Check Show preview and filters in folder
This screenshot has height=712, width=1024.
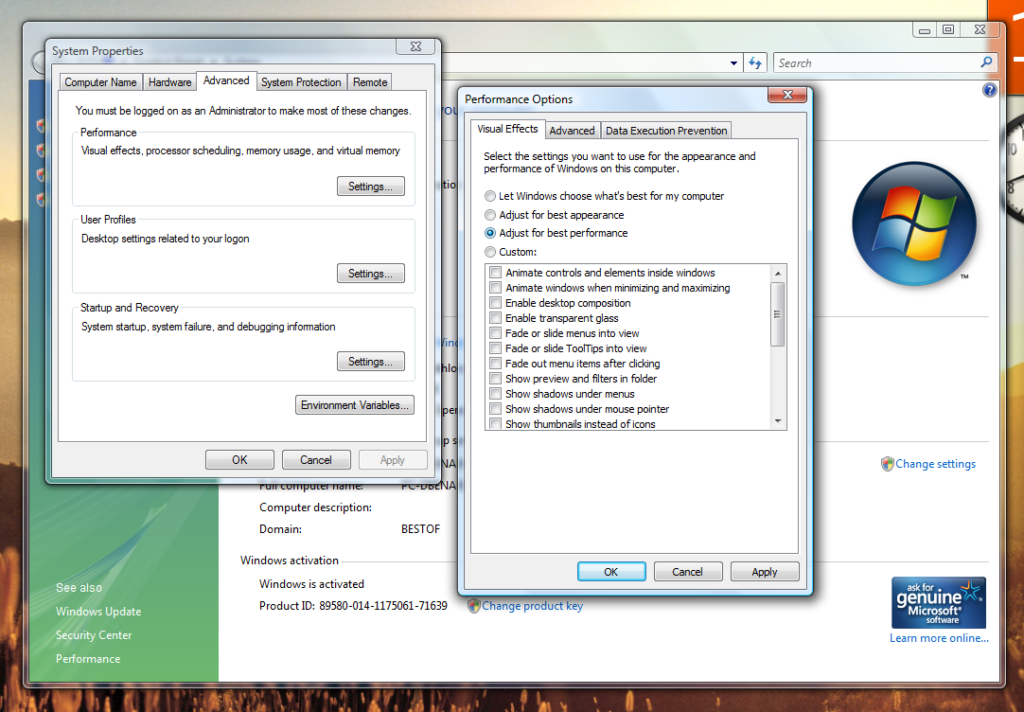pos(496,378)
